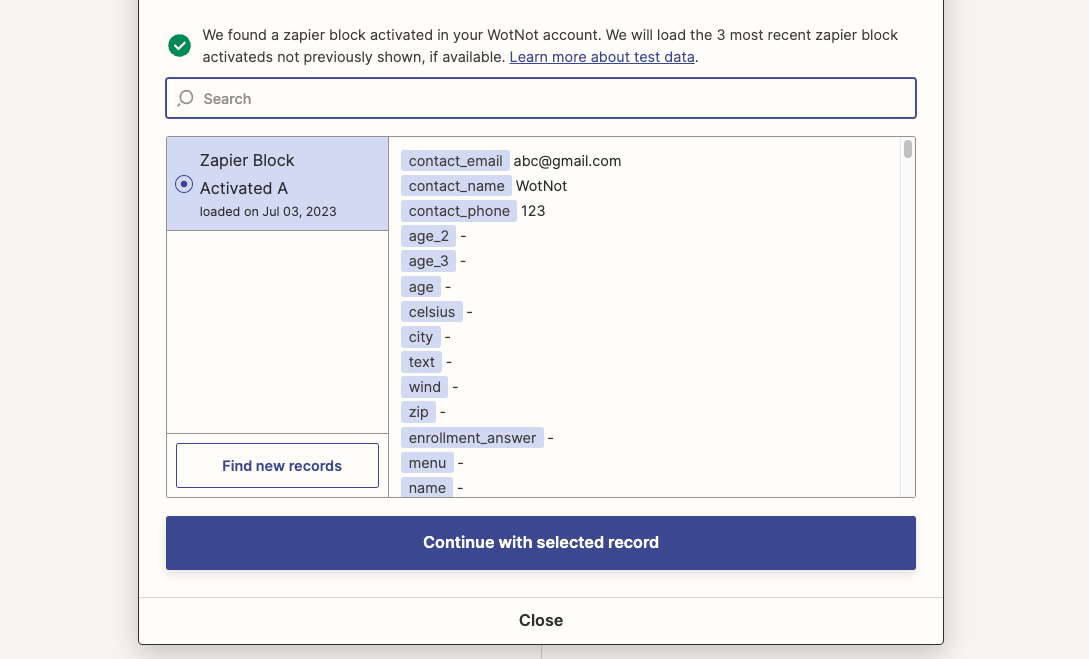This screenshot has height=659, width=1089.
Task: Open Learn more about test data link
Action: pyautogui.click(x=602, y=57)
